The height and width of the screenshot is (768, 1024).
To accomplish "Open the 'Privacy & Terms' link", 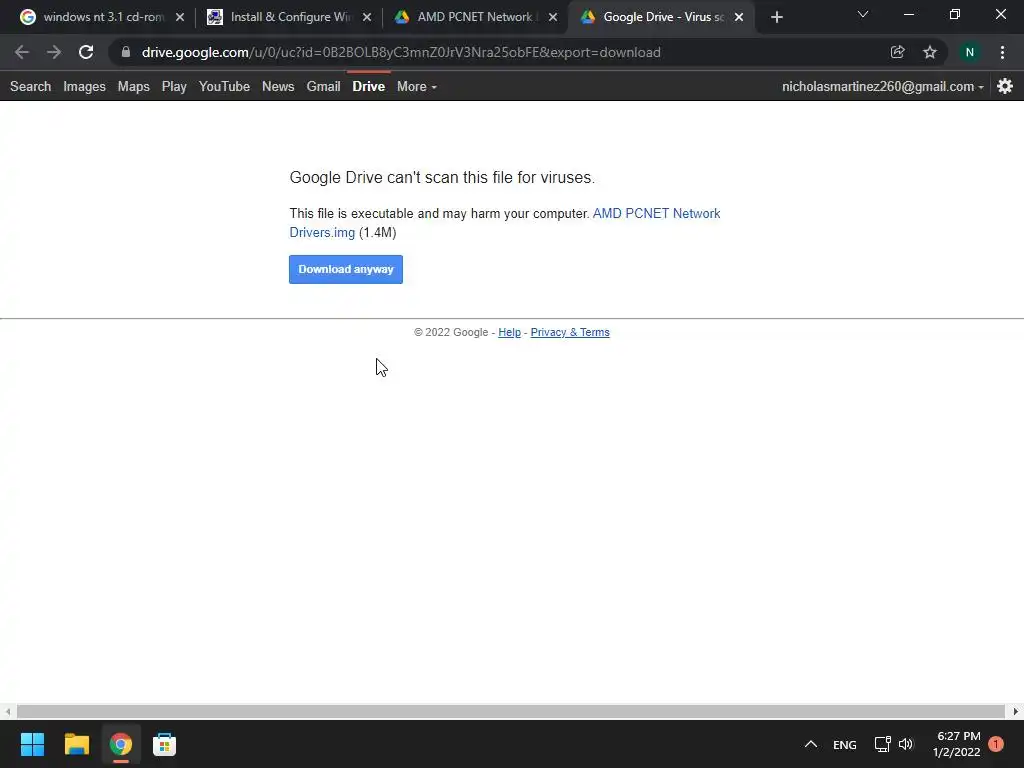I will pyautogui.click(x=570, y=332).
